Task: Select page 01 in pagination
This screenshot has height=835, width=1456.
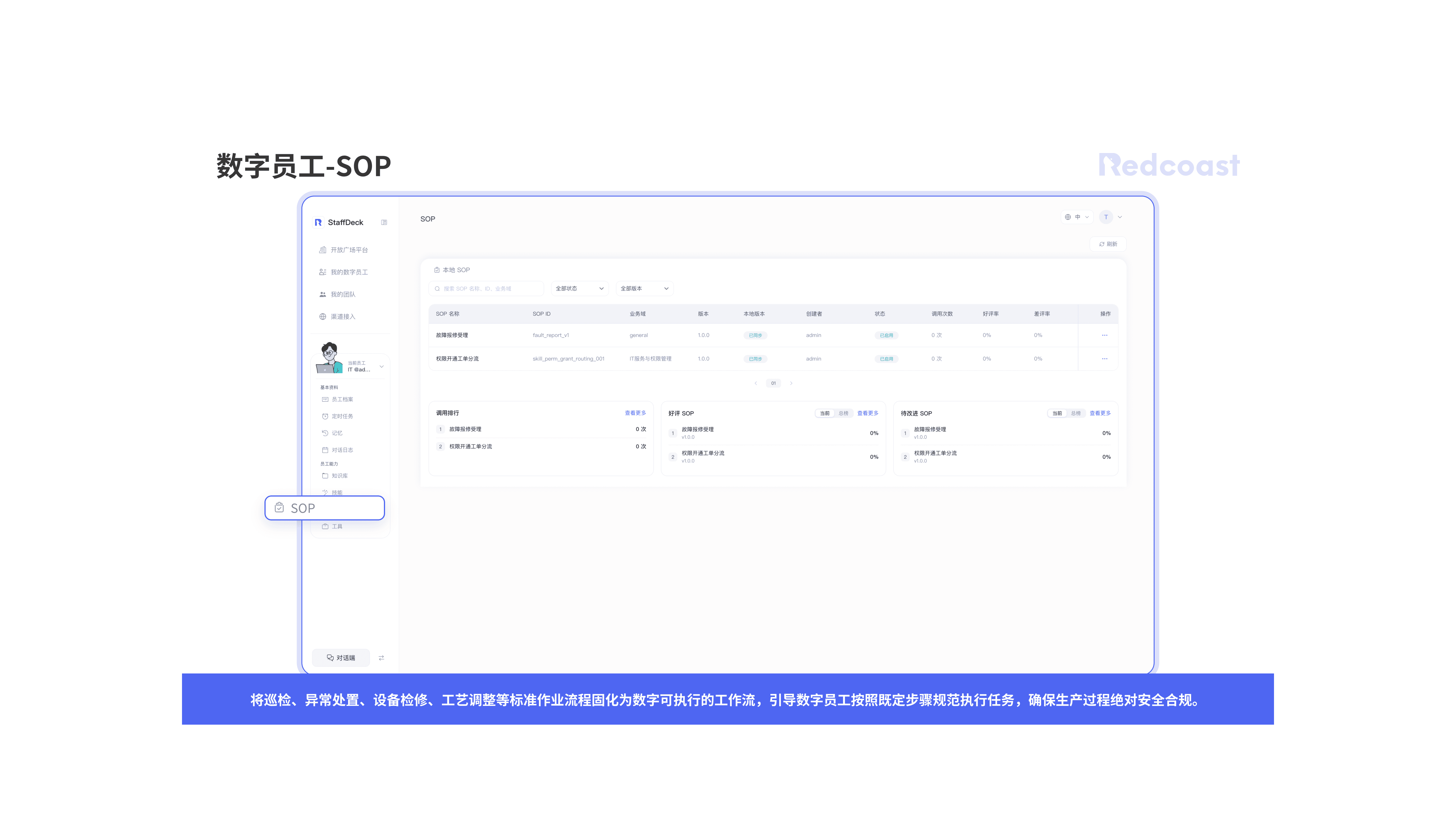Action: coord(773,384)
